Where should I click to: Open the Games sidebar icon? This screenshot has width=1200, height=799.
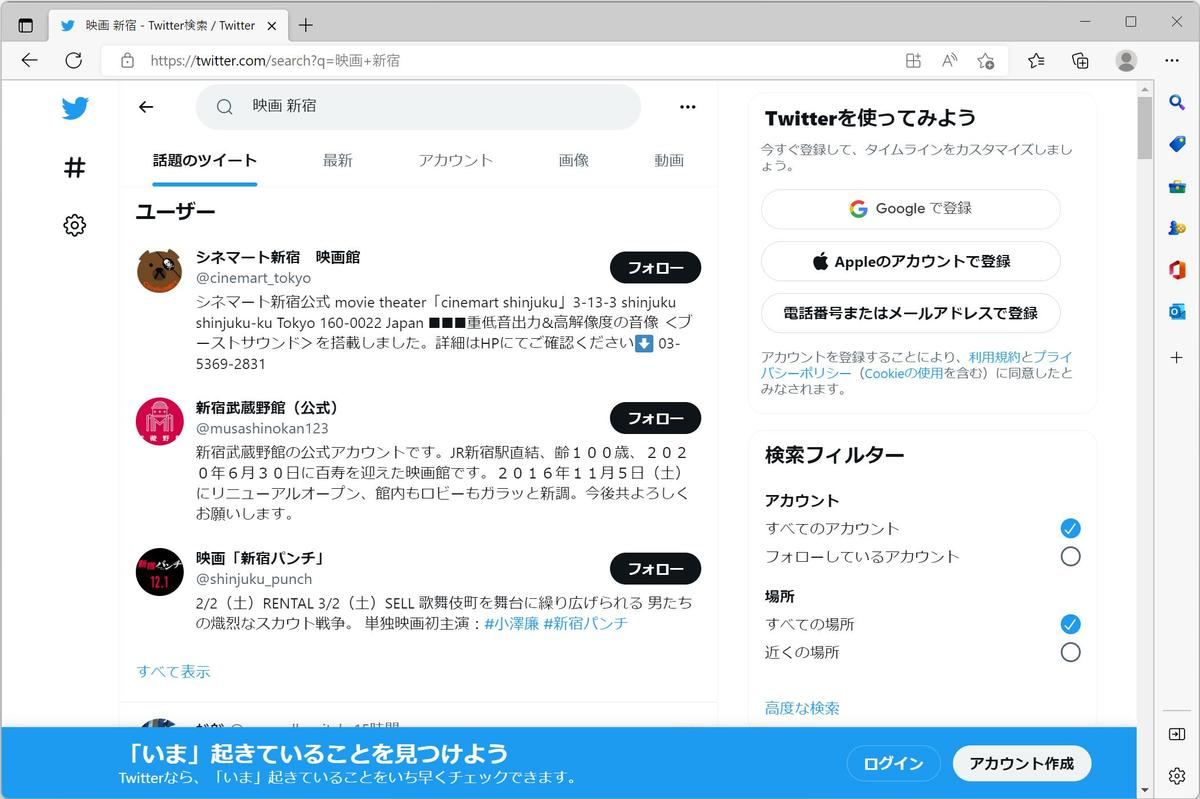(1177, 228)
